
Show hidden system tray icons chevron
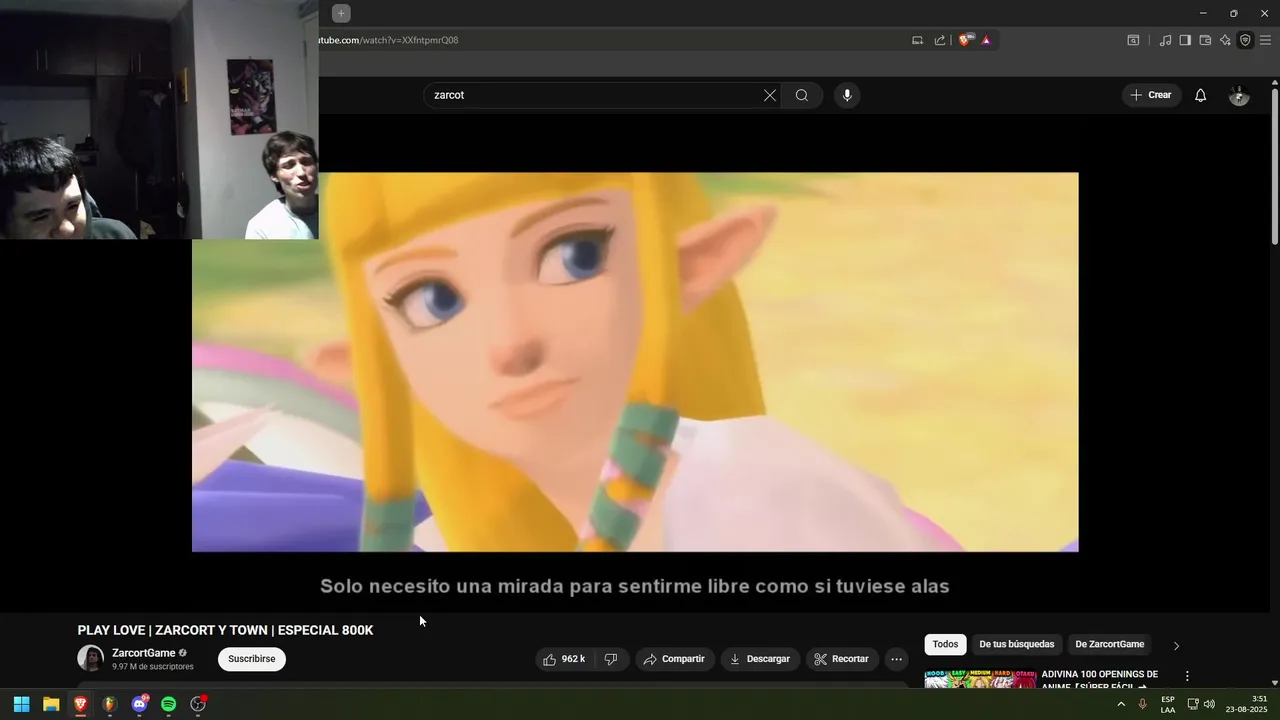click(x=1121, y=704)
